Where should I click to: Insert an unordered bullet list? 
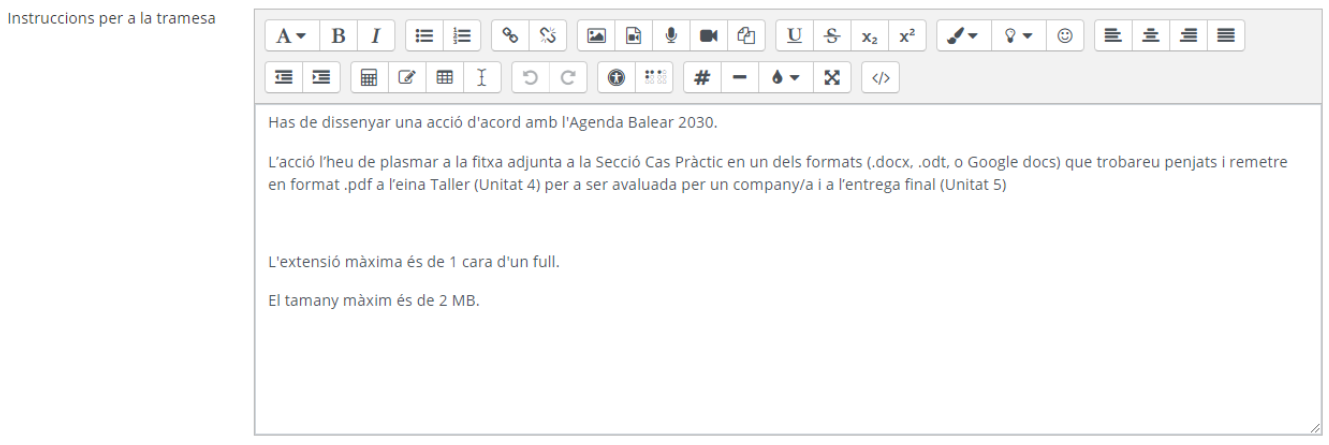pyautogui.click(x=424, y=36)
